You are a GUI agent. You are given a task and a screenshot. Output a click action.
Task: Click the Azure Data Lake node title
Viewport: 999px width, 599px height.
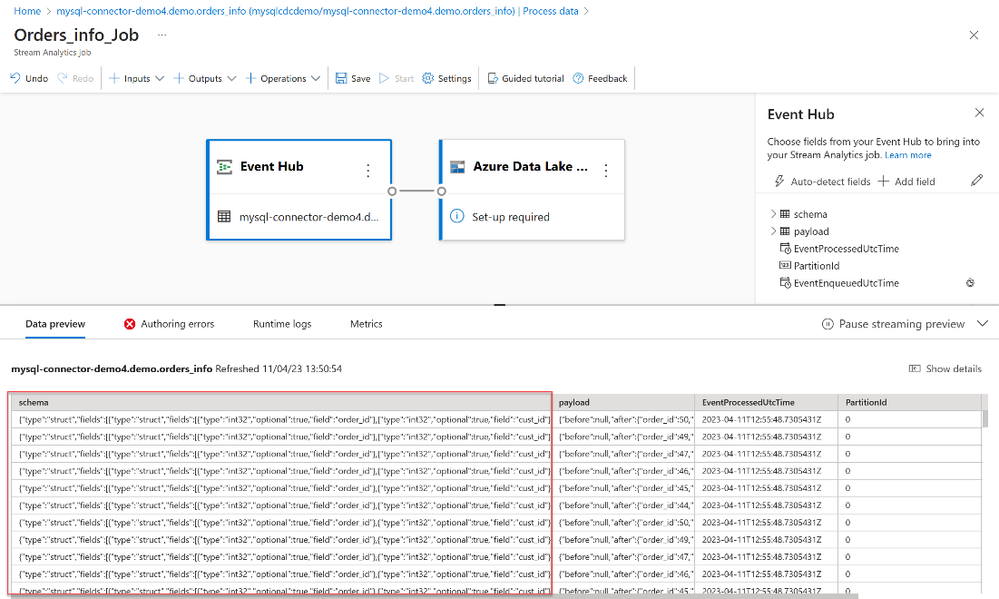(x=530, y=166)
